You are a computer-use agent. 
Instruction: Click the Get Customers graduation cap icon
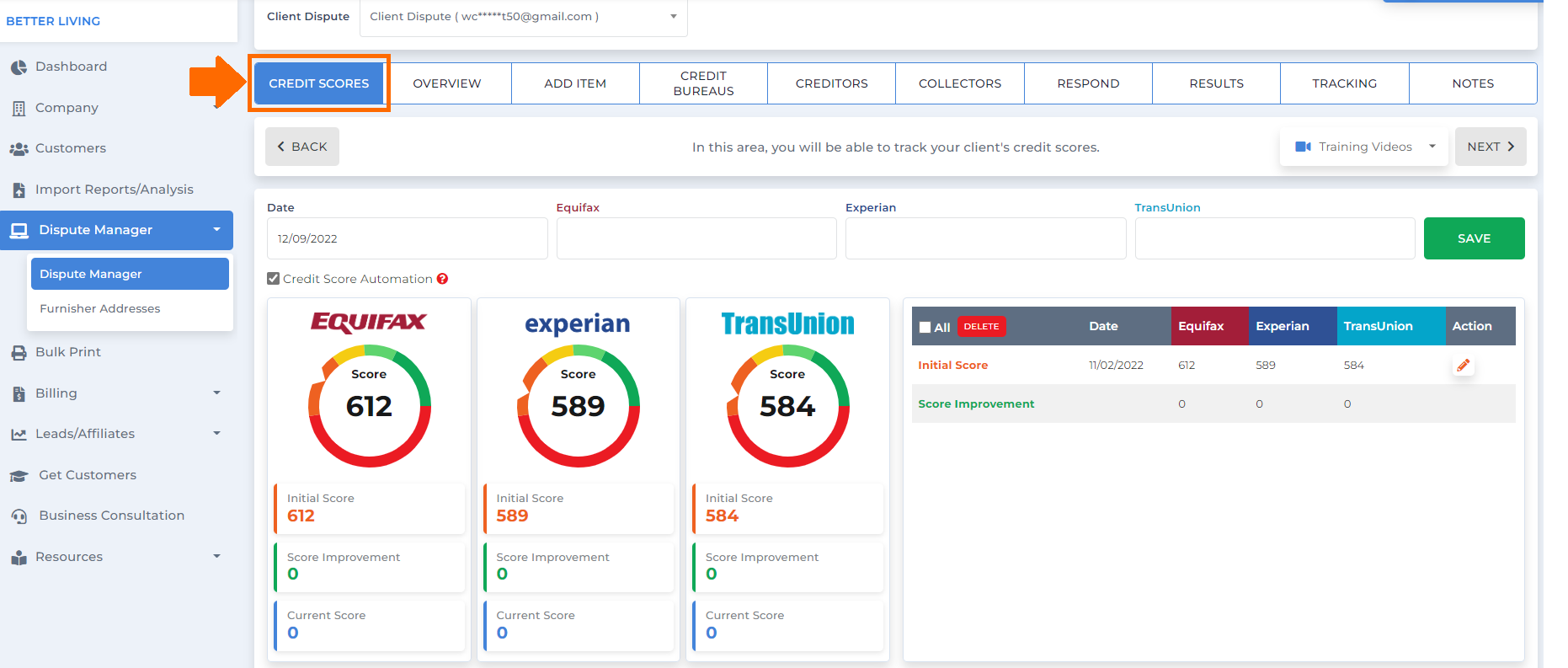19,476
